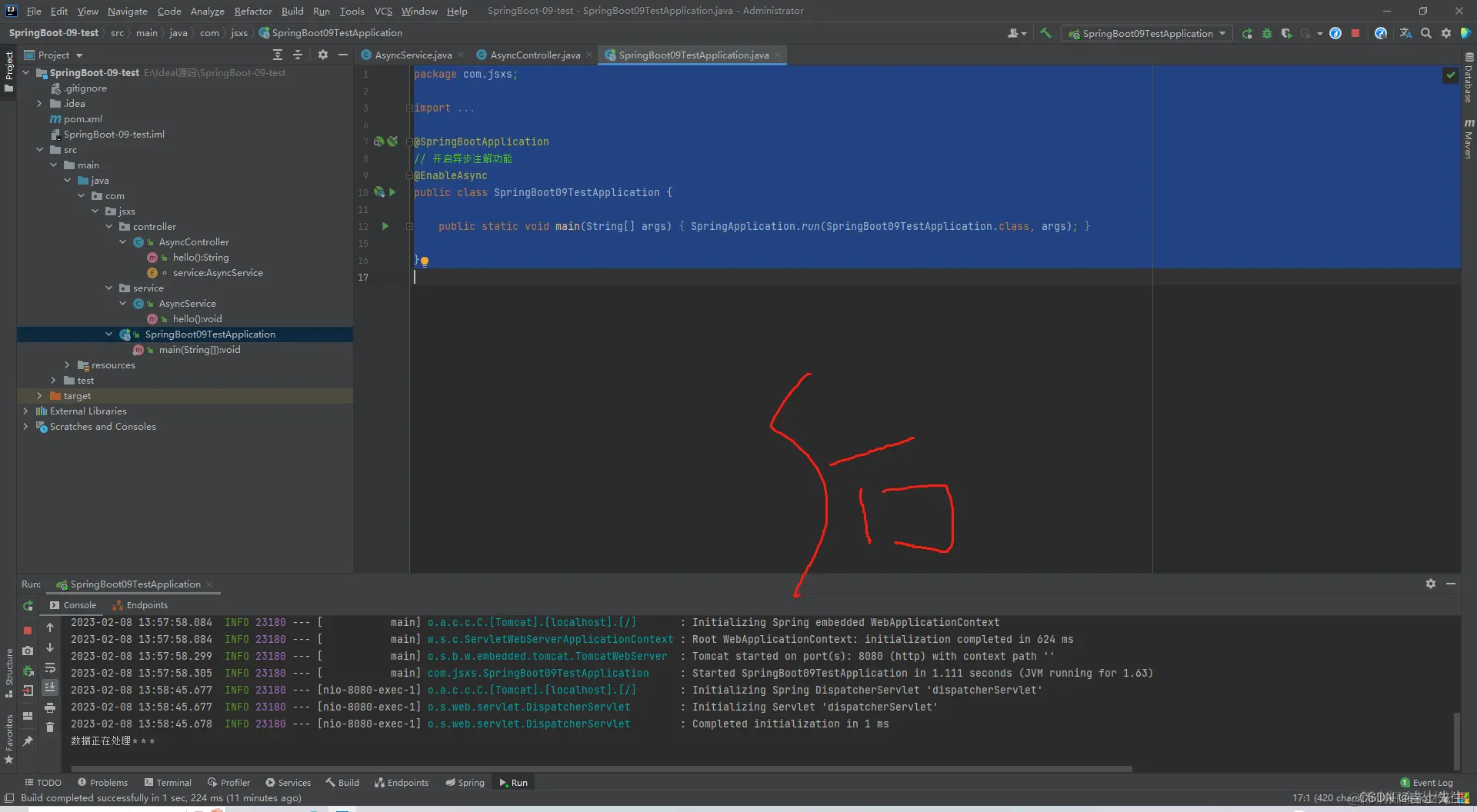Open Project panel options gear
Image resolution: width=1477 pixels, height=812 pixels.
point(323,55)
